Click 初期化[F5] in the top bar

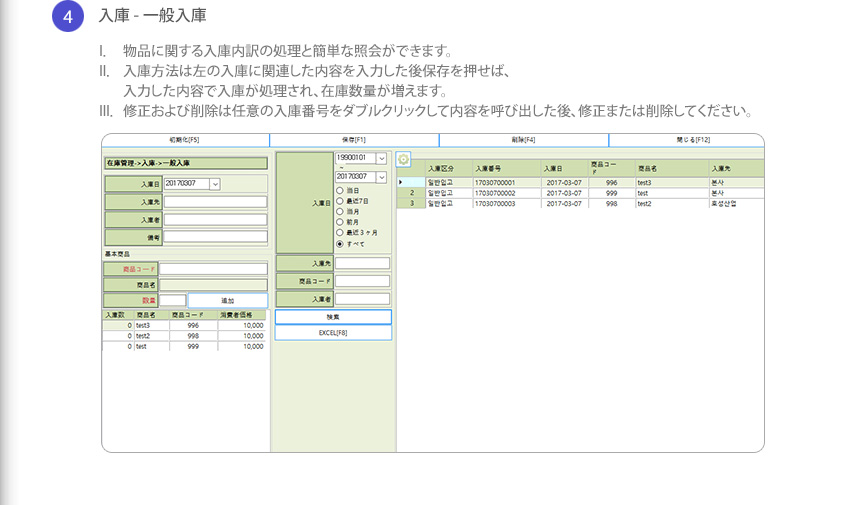click(185, 139)
